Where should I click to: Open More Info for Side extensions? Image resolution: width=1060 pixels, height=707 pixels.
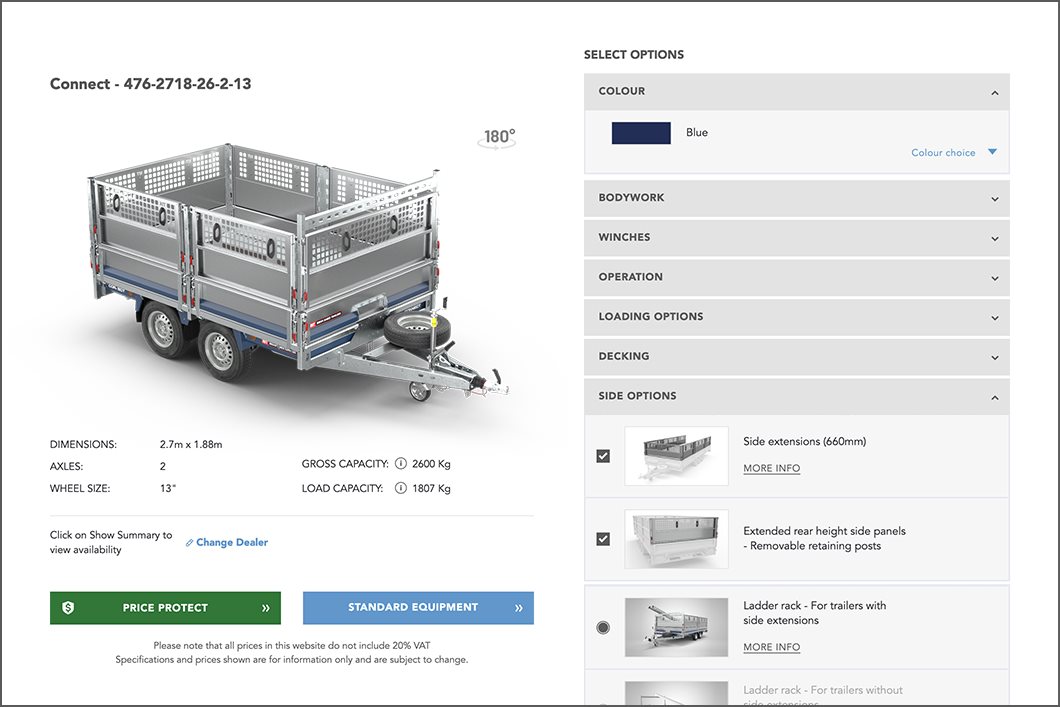[771, 468]
